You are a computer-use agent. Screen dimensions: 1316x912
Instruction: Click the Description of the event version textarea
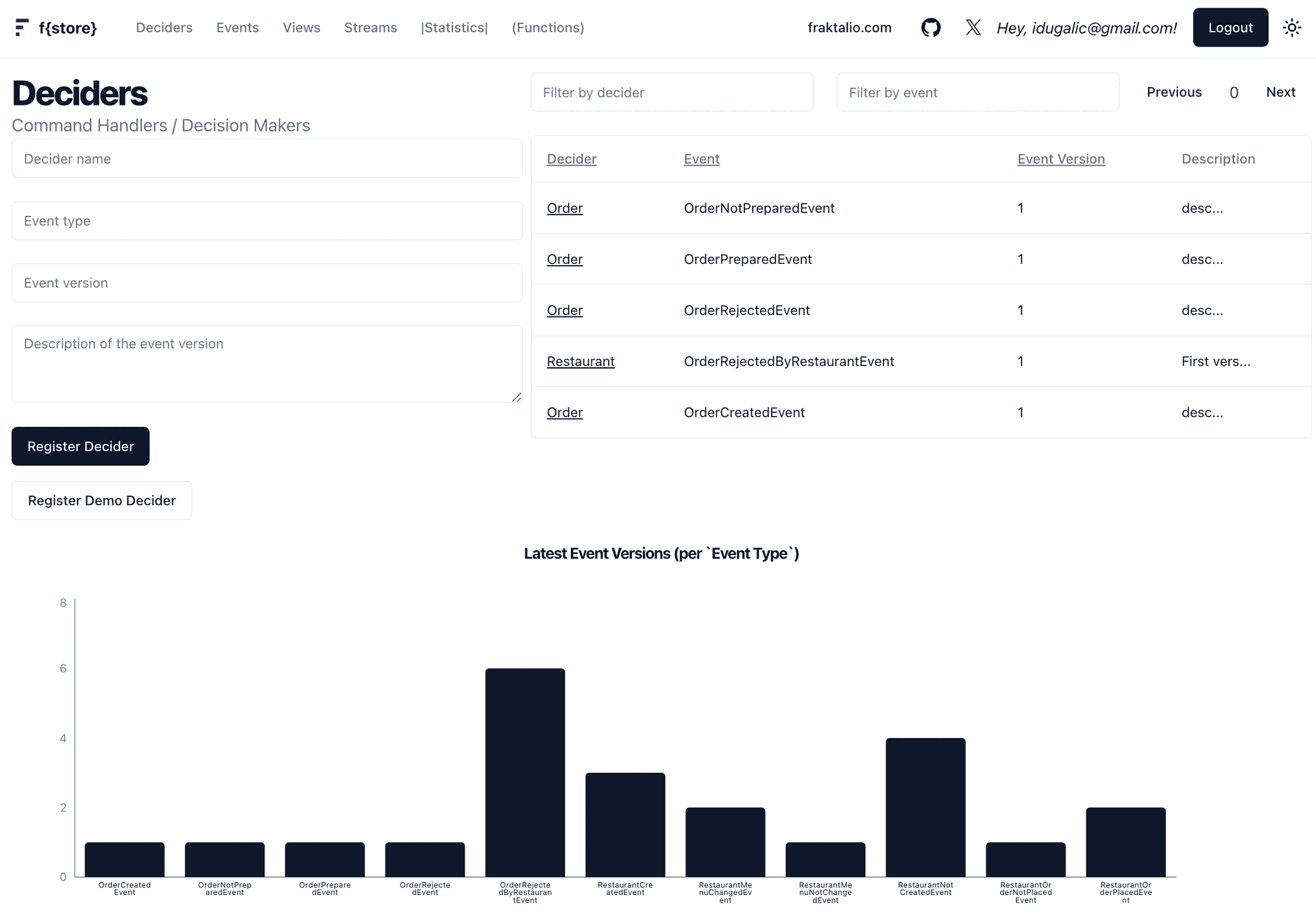(267, 364)
